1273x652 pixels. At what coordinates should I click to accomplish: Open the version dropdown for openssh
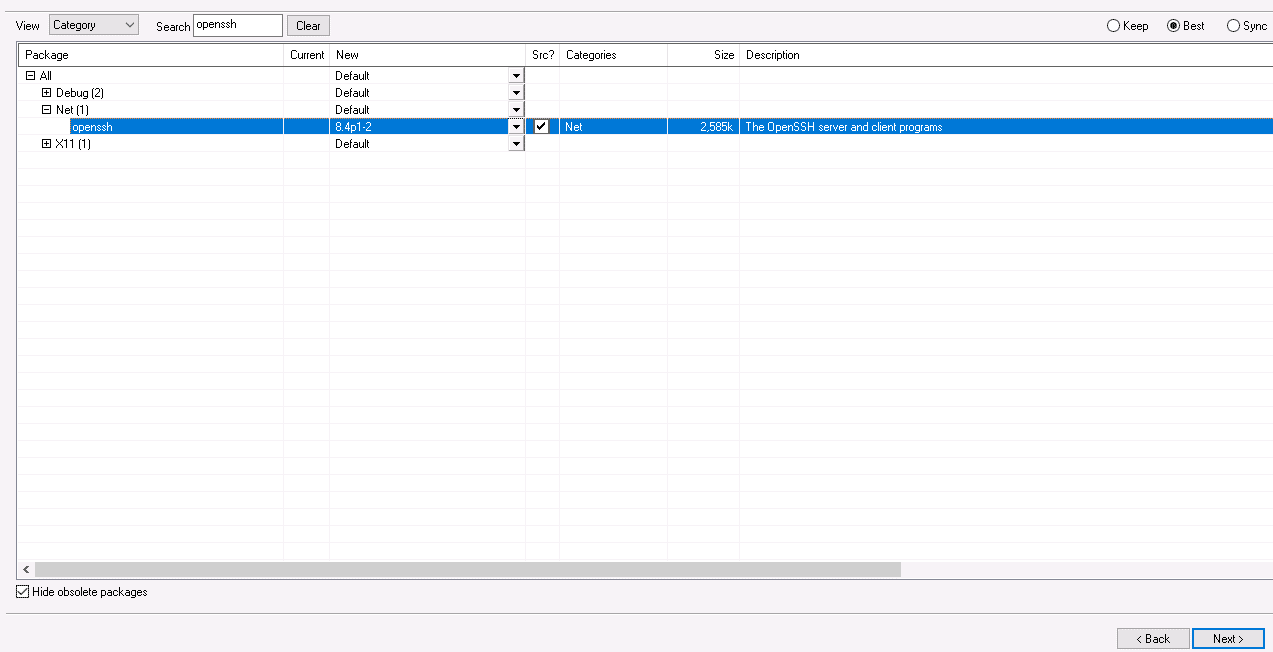[x=516, y=127]
